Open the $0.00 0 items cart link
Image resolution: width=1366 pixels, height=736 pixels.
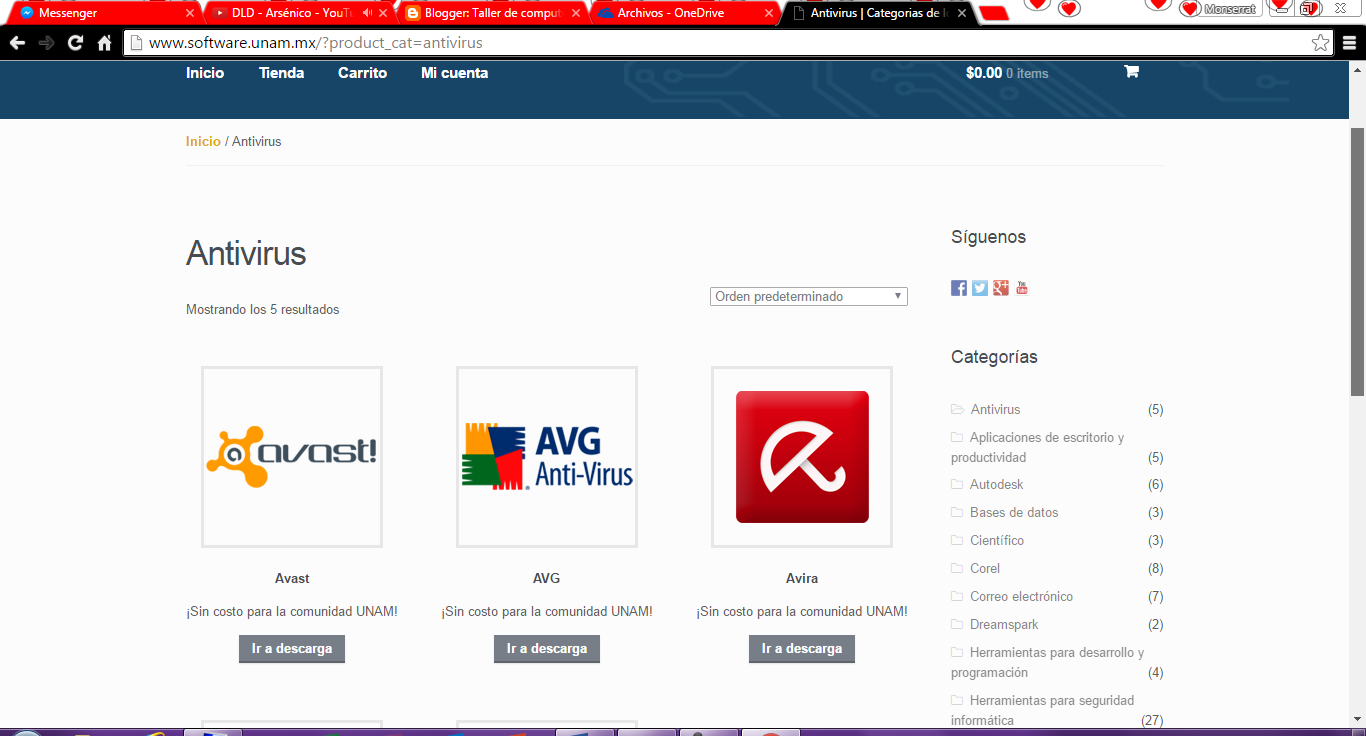tap(1007, 73)
